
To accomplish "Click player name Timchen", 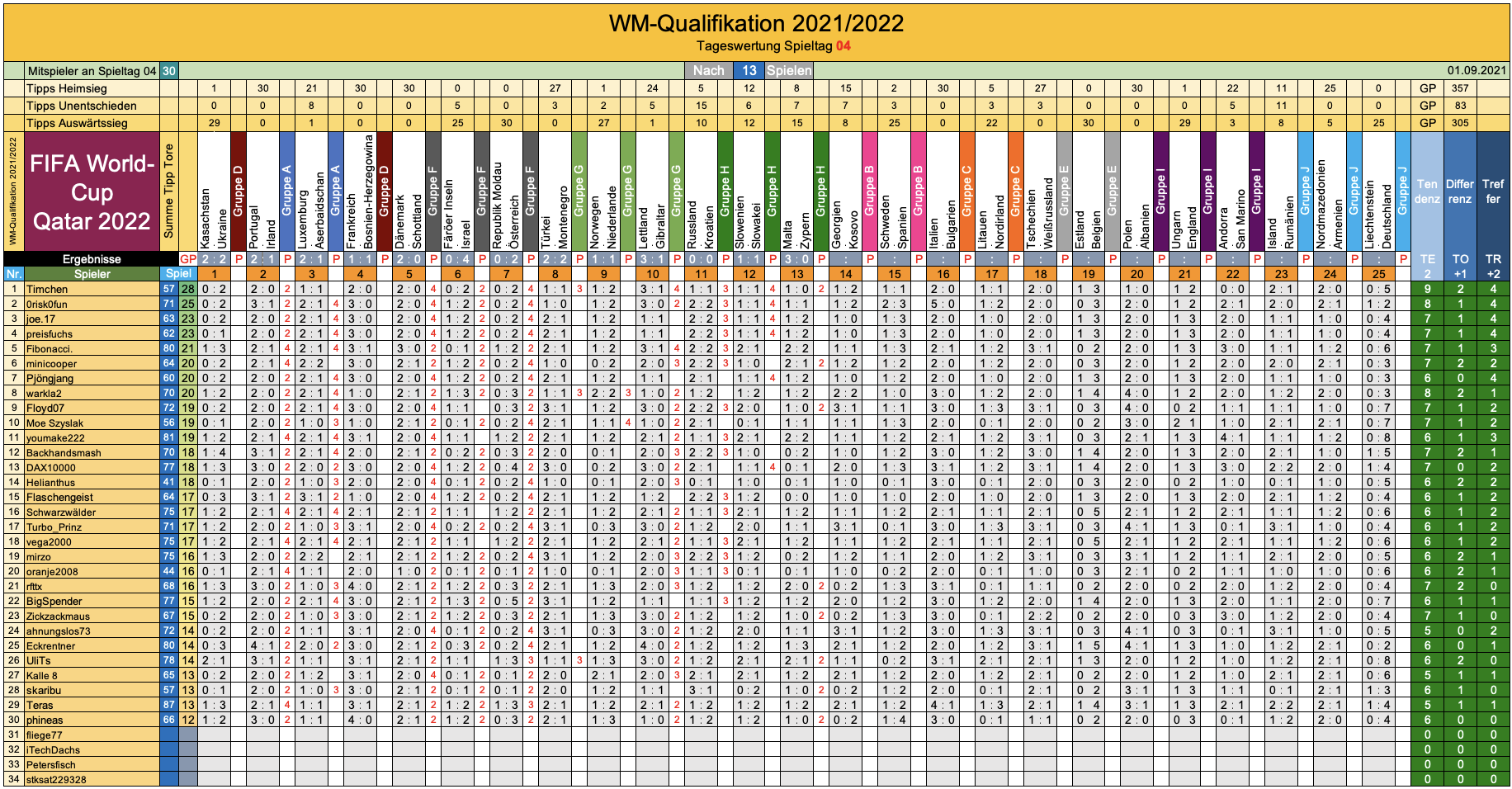I will (x=47, y=289).
